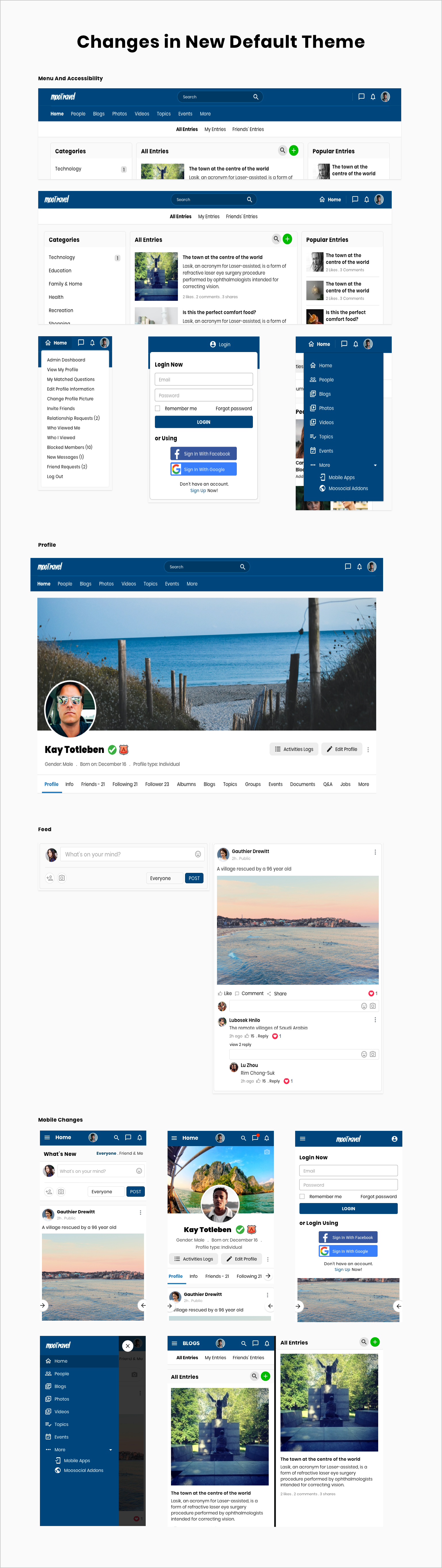The width and height of the screenshot is (442, 1568).
Task: Select Friend Requests (2) in user menu
Action: pos(67,467)
